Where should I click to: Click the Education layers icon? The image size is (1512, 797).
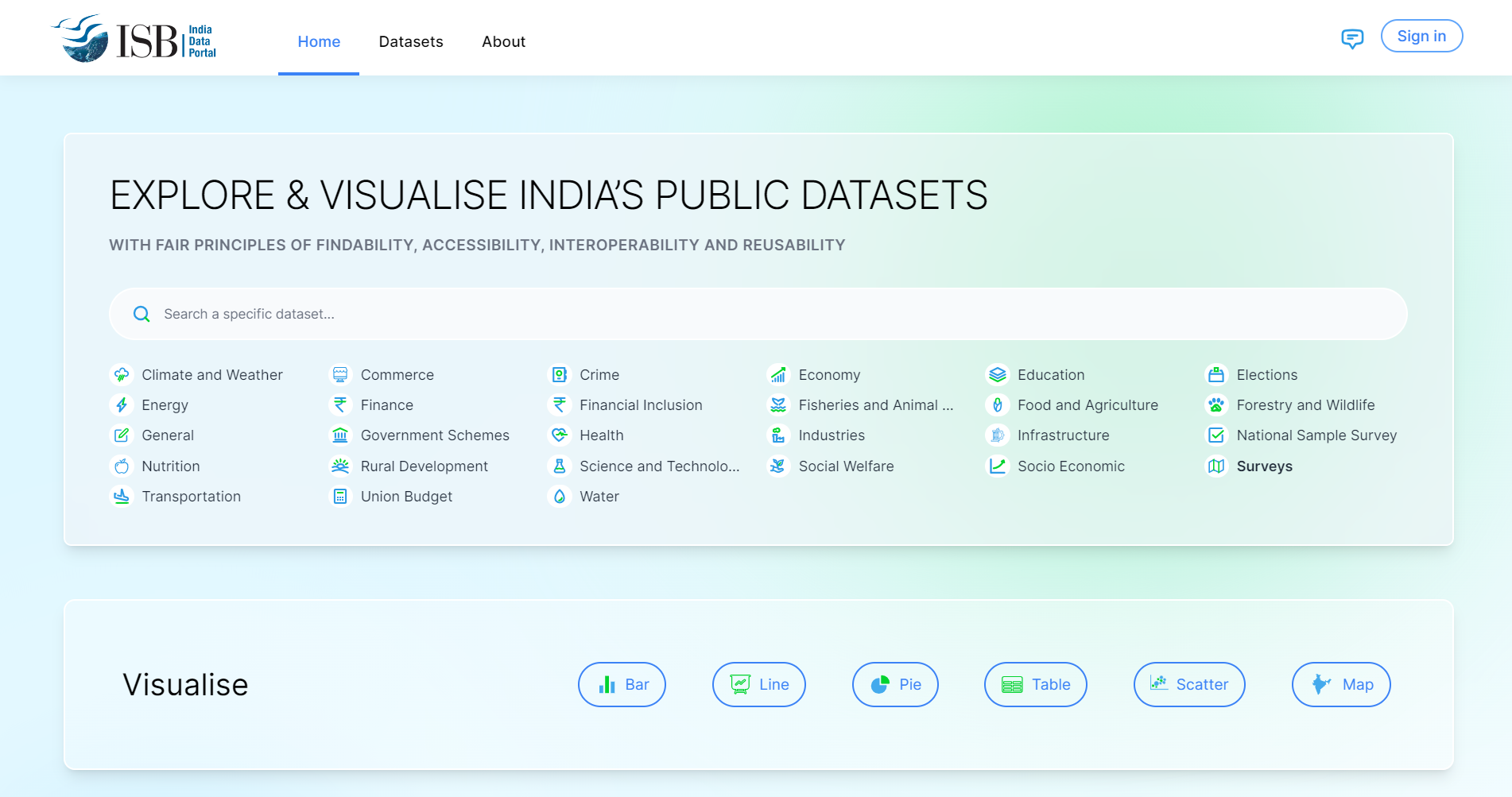coord(998,374)
